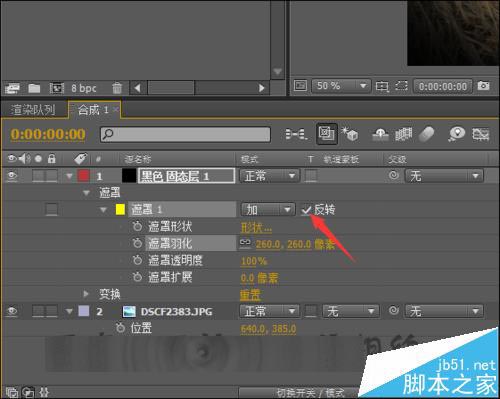Collapse DSCF2383.JPG layer triangle
Image resolution: width=500 pixels, height=399 pixels.
69,311
